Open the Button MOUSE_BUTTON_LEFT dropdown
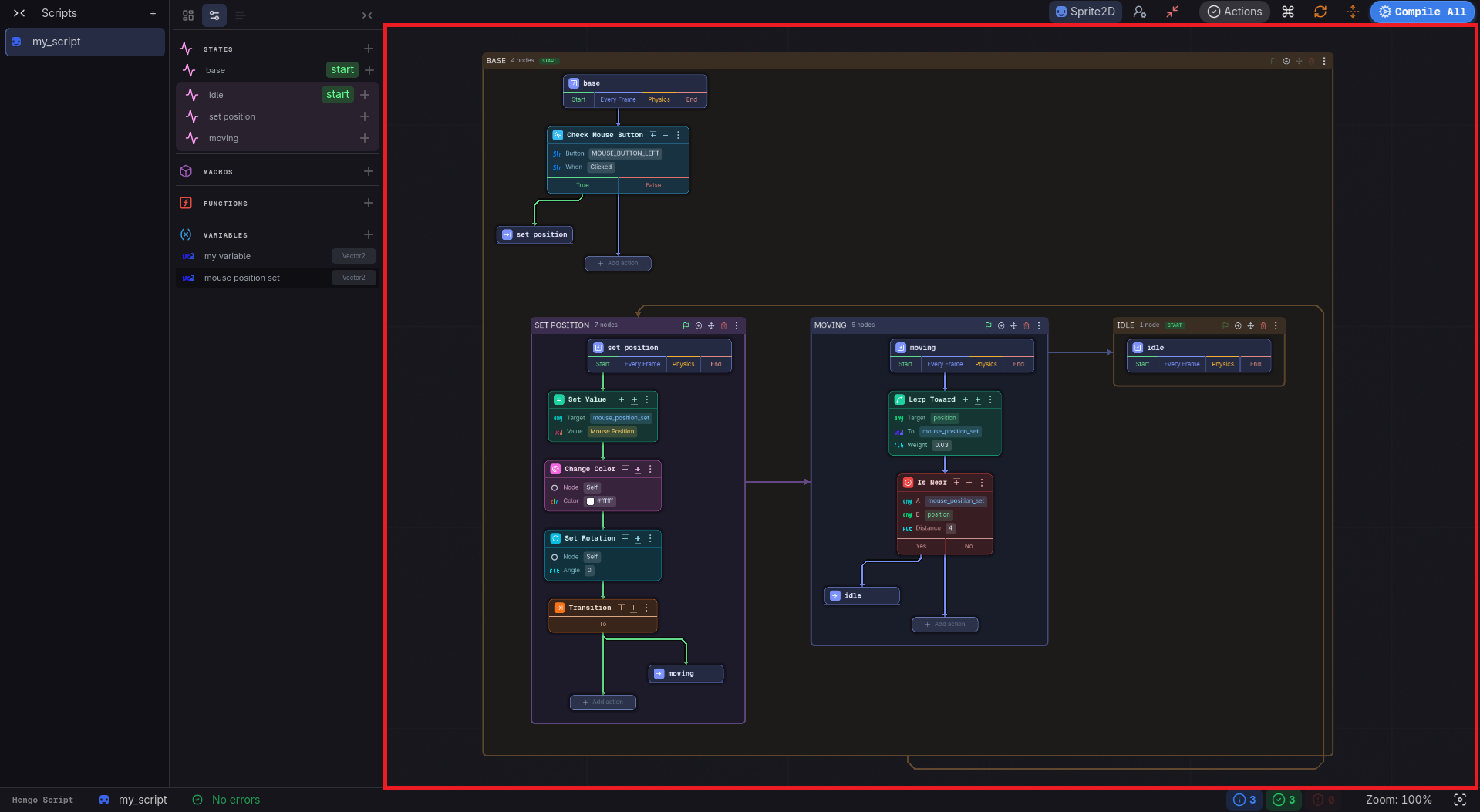1480x812 pixels. pos(625,153)
